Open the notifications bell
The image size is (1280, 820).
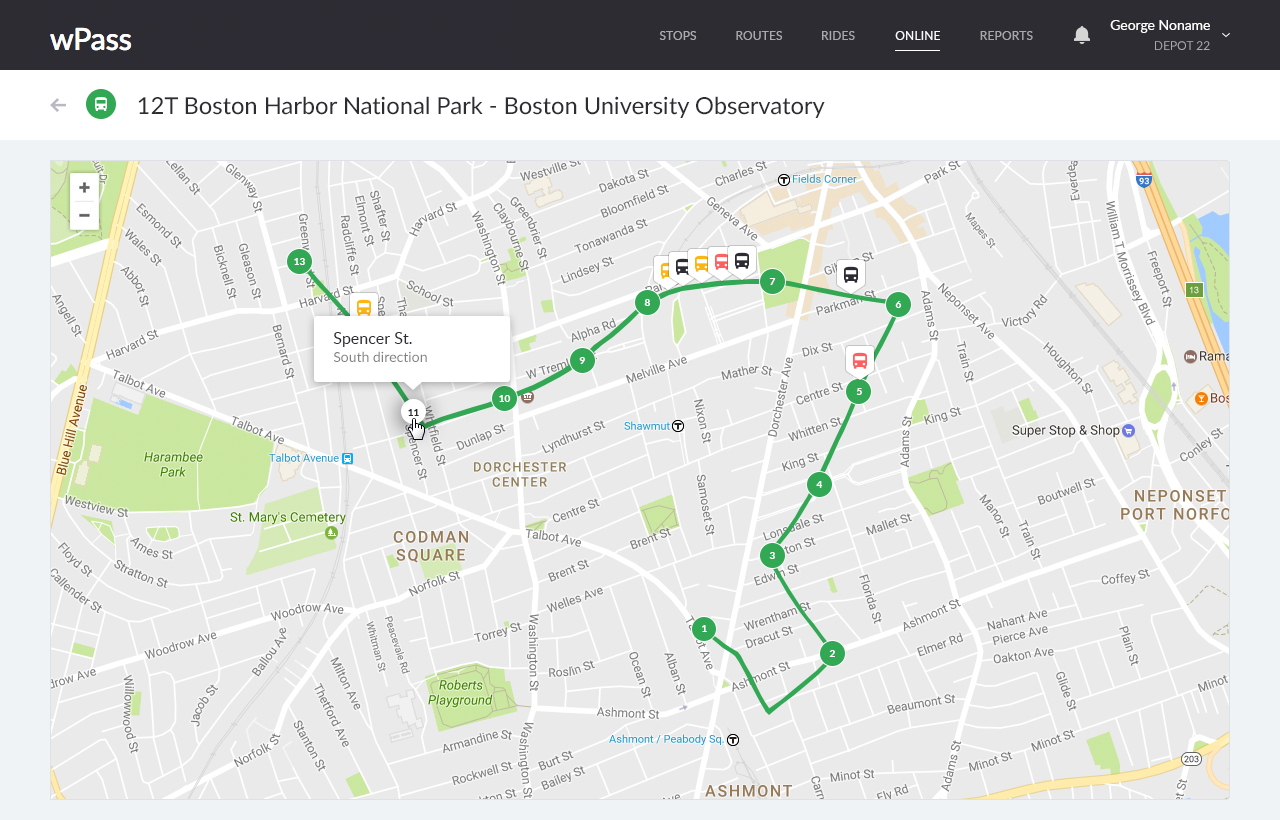tap(1081, 35)
